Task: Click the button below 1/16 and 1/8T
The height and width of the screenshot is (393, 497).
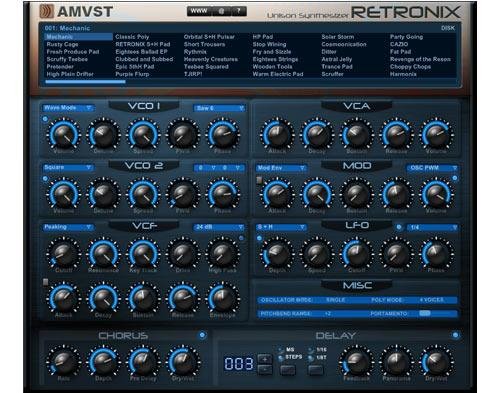Action: click(316, 370)
